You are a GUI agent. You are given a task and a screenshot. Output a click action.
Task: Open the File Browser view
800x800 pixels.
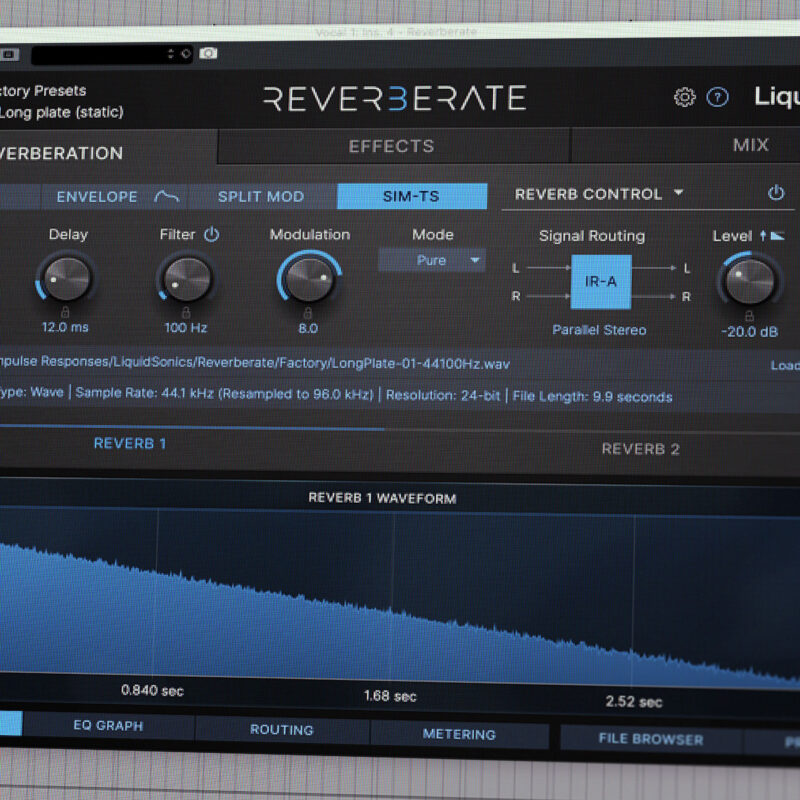[x=651, y=739]
